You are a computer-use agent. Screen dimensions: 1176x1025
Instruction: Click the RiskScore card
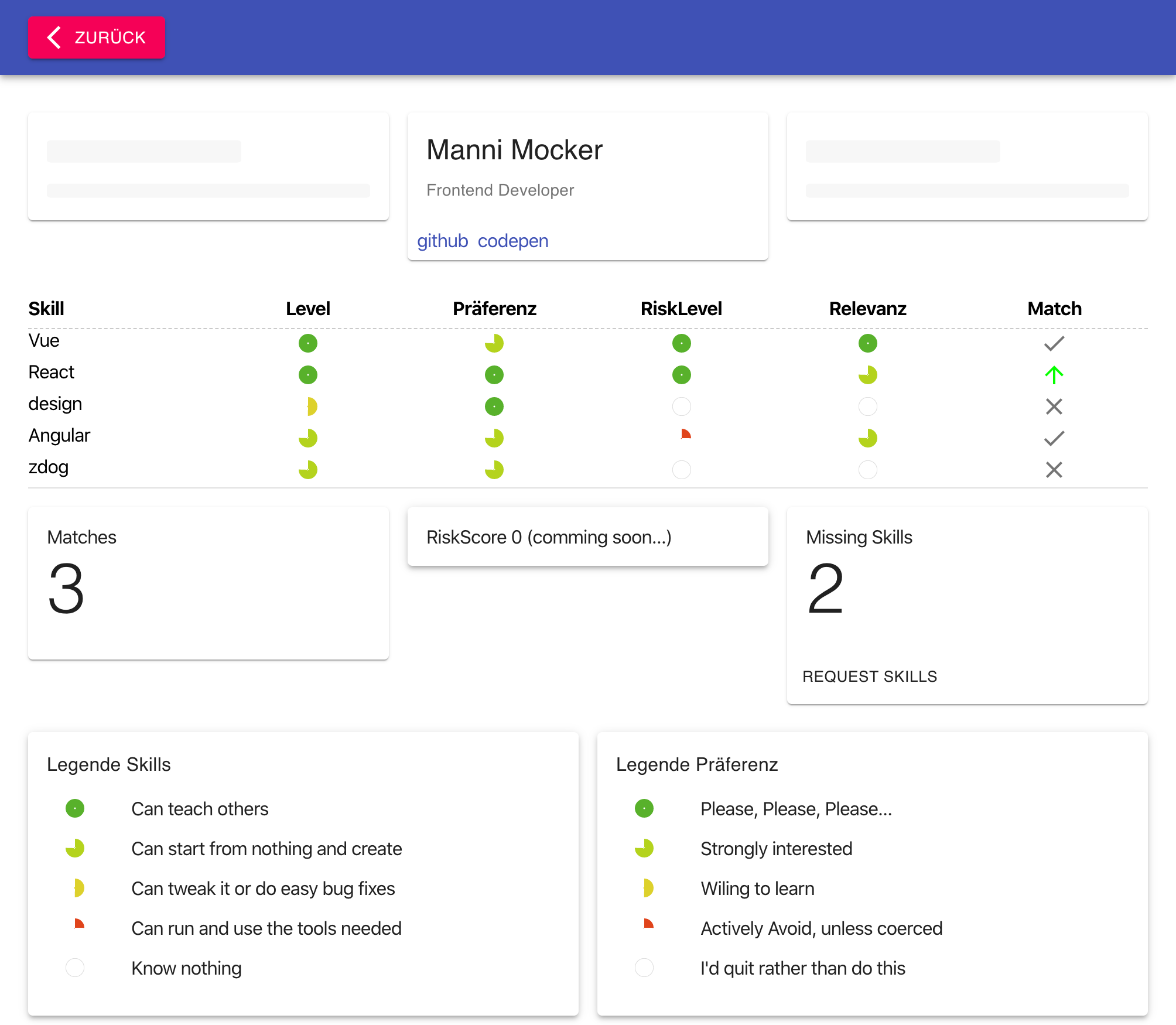pyautogui.click(x=587, y=537)
